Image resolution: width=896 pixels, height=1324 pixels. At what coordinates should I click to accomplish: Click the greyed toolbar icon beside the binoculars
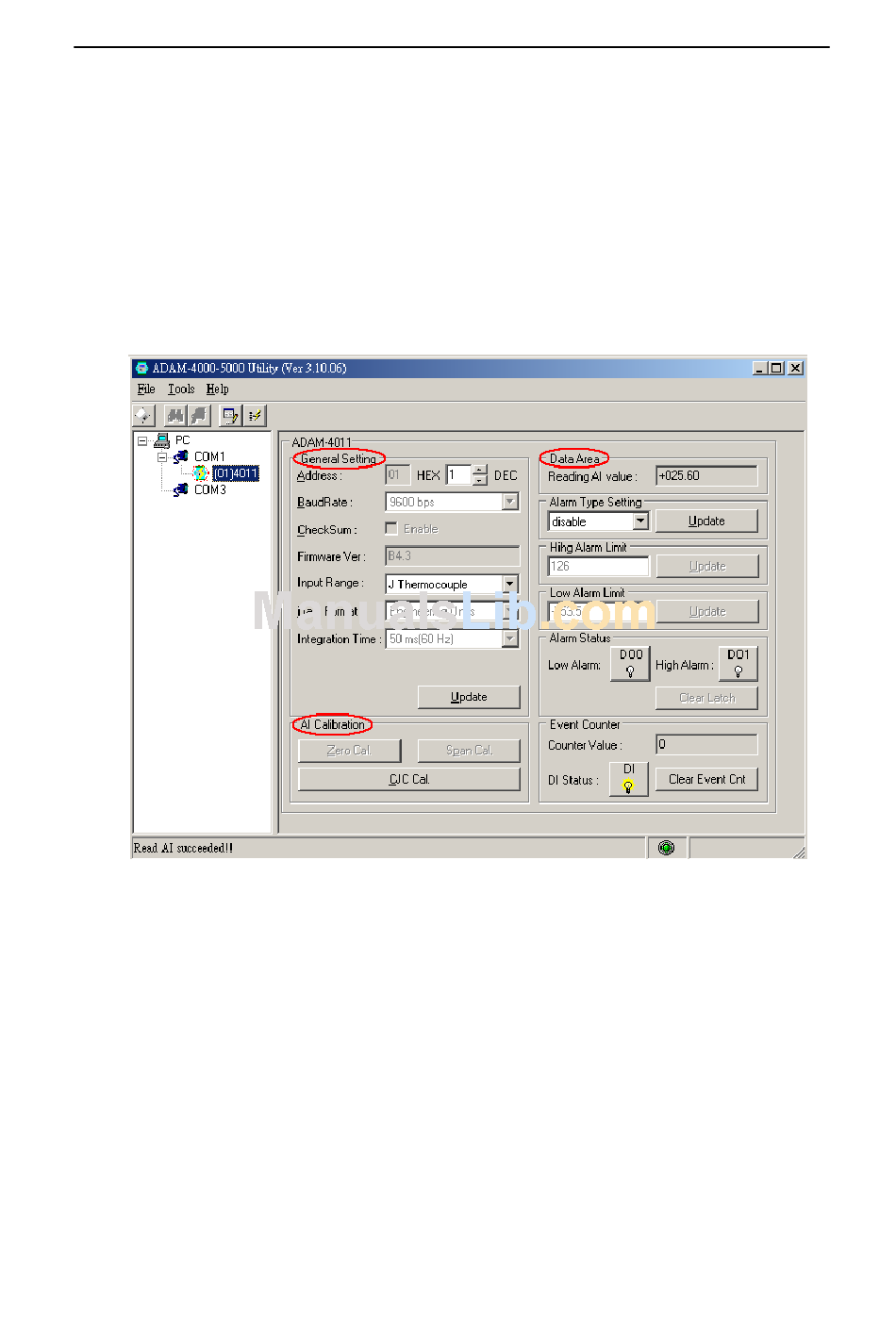(x=199, y=415)
